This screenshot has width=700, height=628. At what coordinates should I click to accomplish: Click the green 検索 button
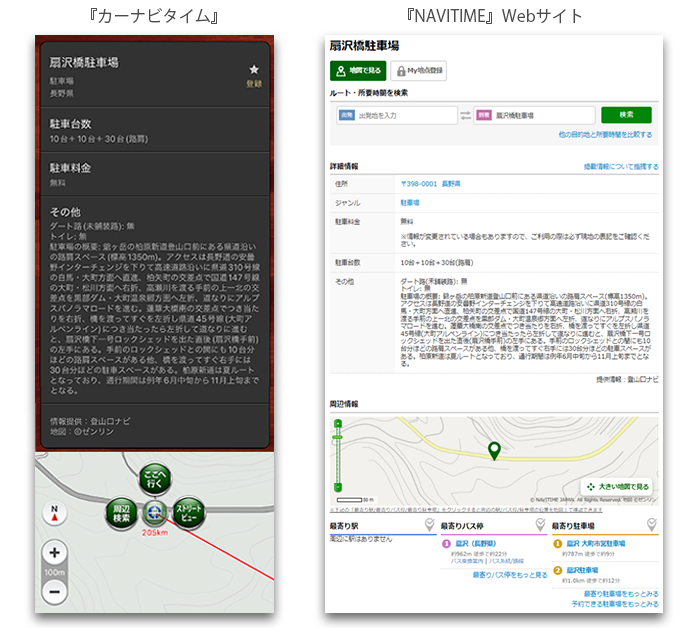[626, 115]
